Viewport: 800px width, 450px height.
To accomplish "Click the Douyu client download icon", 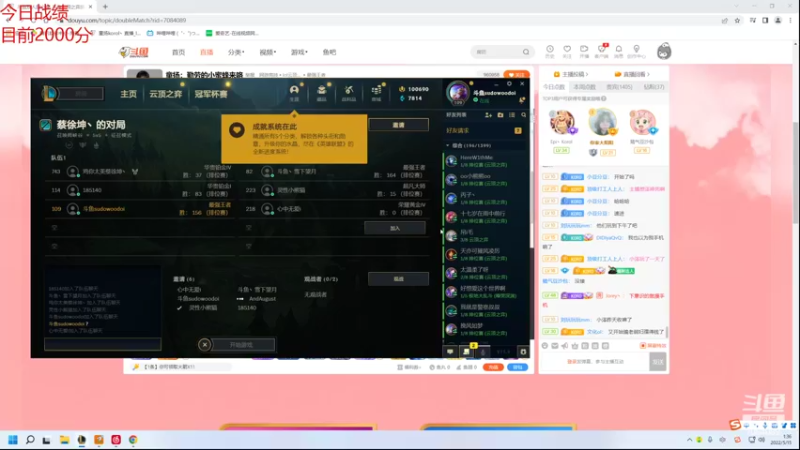I will [602, 51].
